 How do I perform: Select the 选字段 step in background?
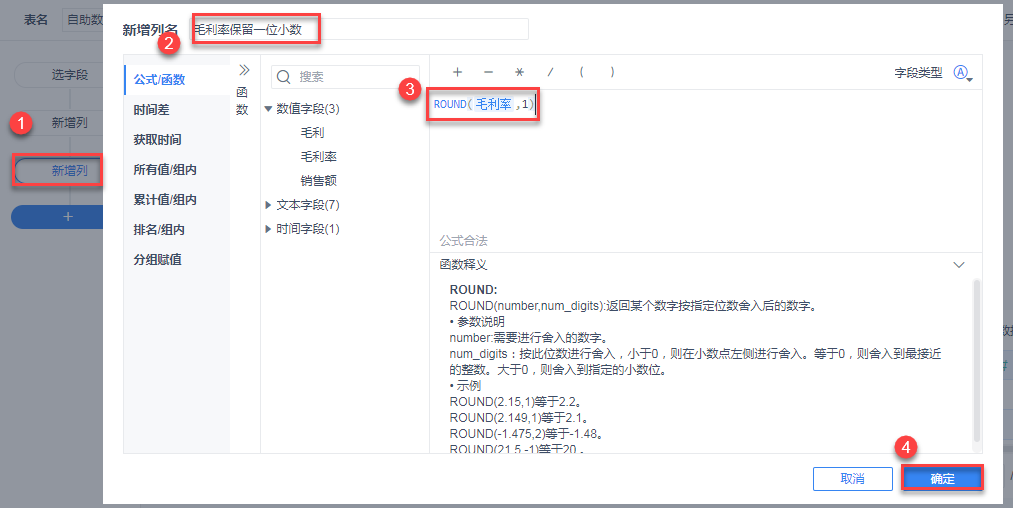point(59,75)
